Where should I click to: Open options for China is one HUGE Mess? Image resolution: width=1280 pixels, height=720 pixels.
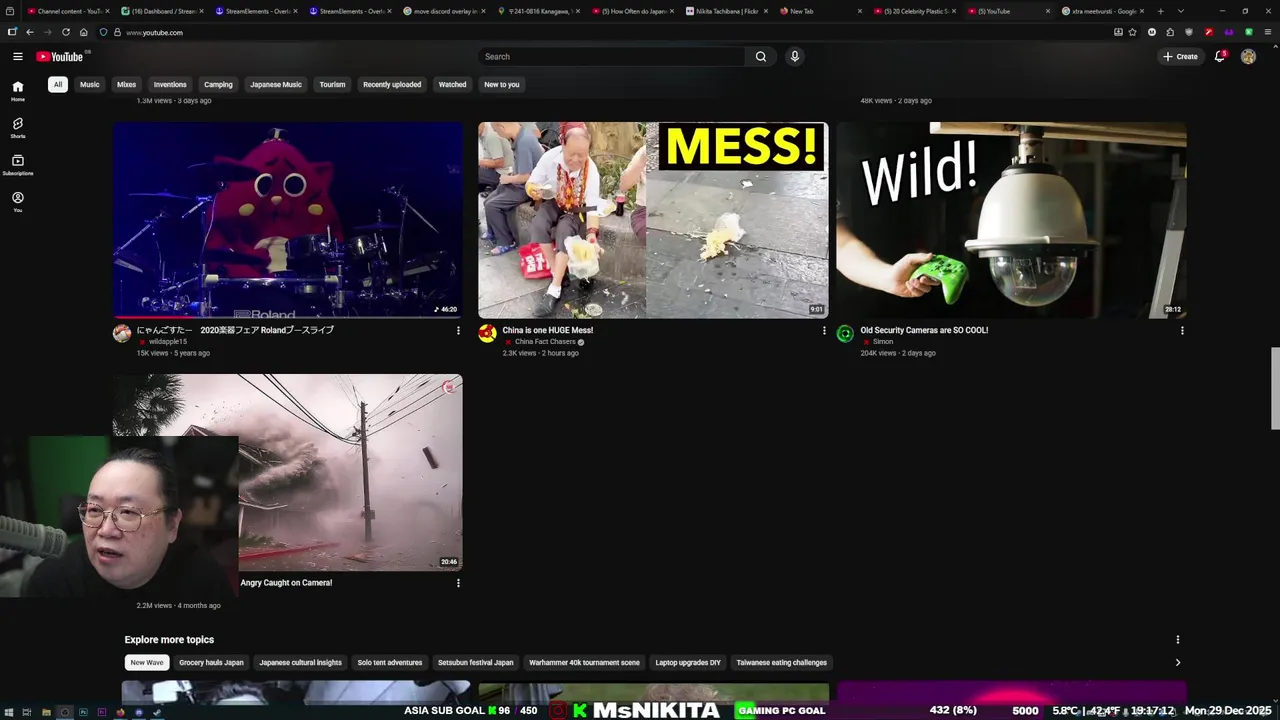(x=824, y=330)
